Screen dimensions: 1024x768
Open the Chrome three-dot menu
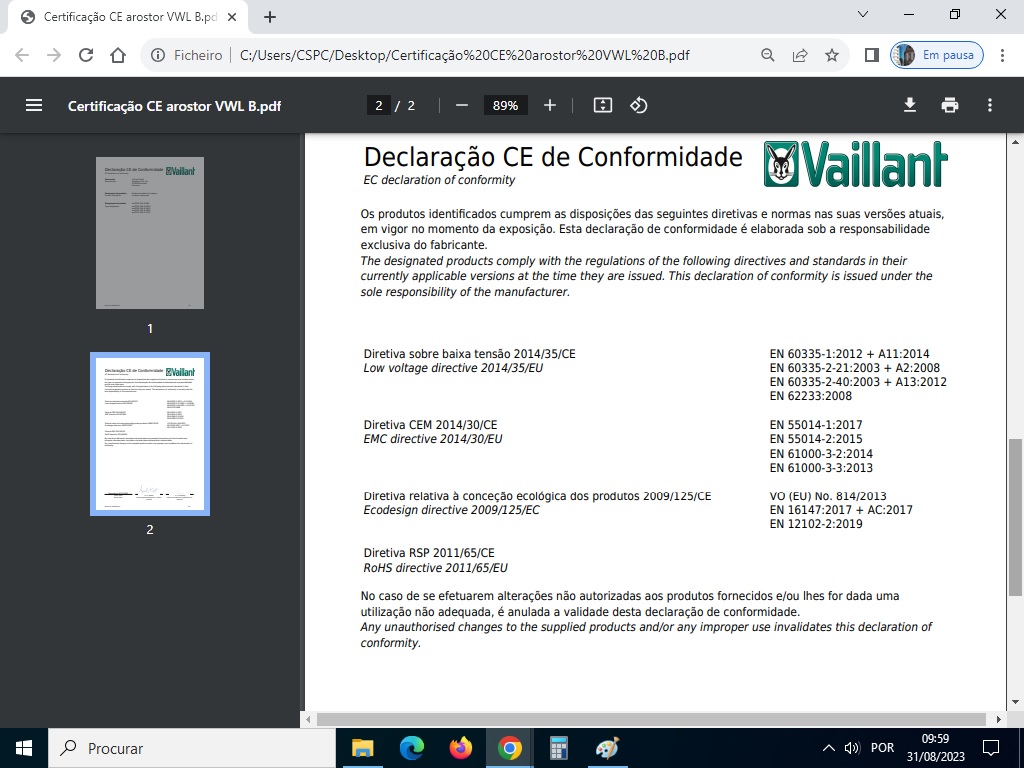click(x=1002, y=56)
